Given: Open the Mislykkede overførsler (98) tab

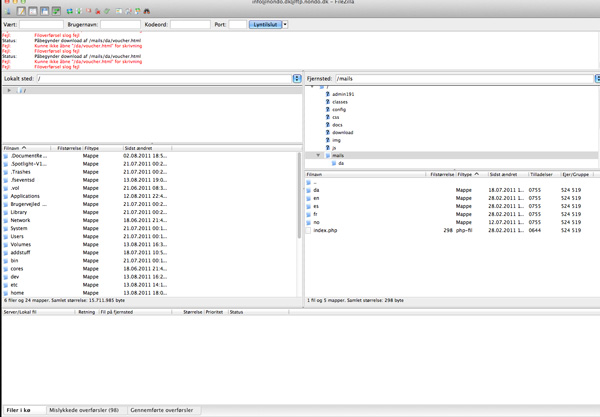Looking at the screenshot, I should [x=84, y=410].
